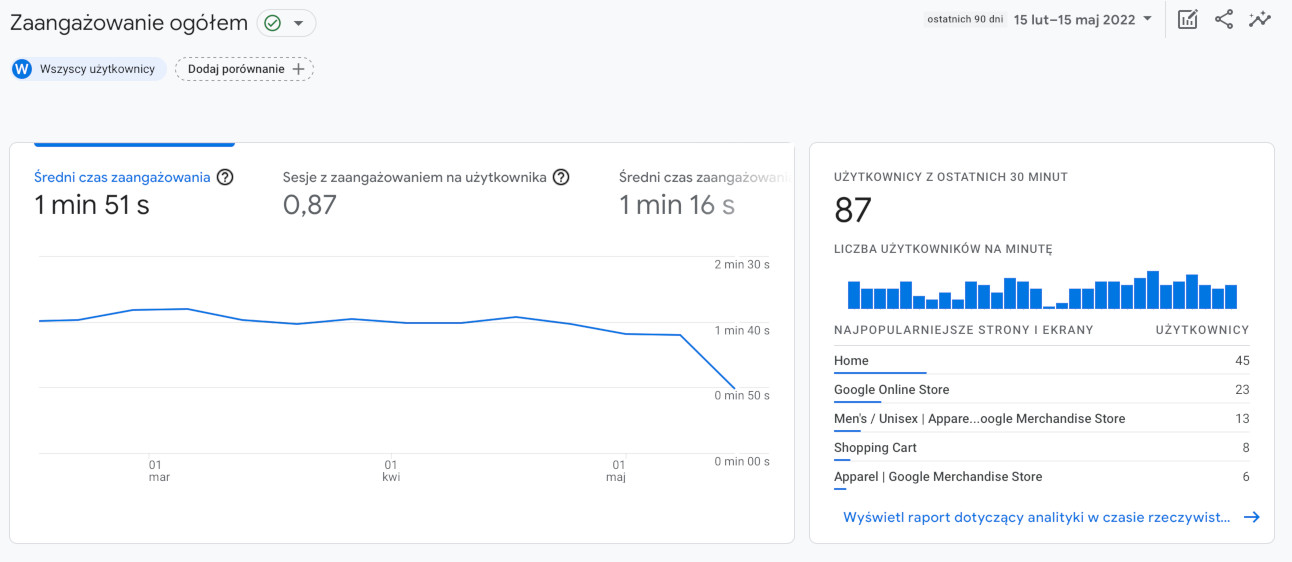Select the Średni czas zaangażowania metric tab
This screenshot has height=562, width=1292.
pyautogui.click(x=134, y=193)
